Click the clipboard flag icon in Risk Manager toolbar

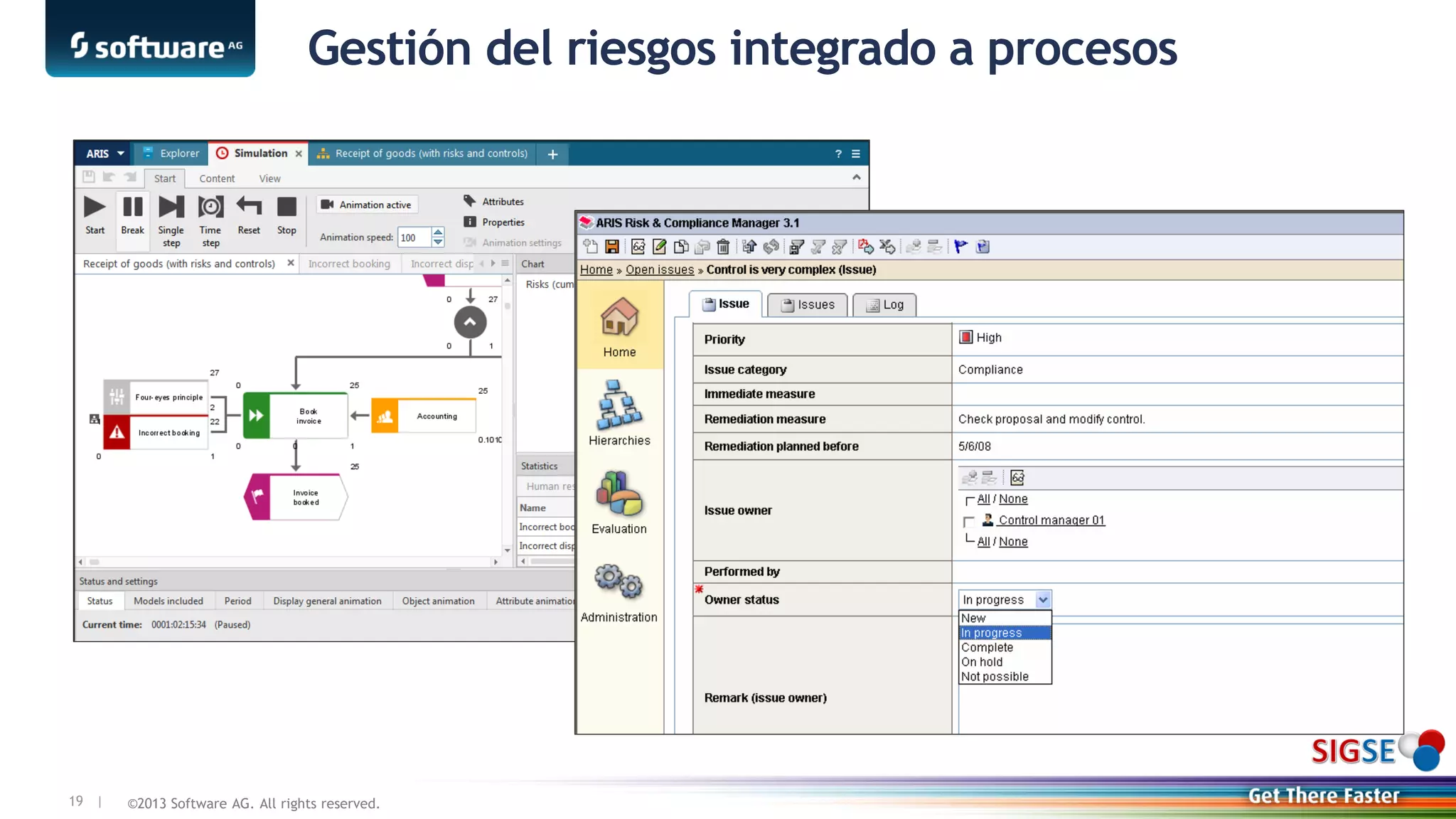983,247
